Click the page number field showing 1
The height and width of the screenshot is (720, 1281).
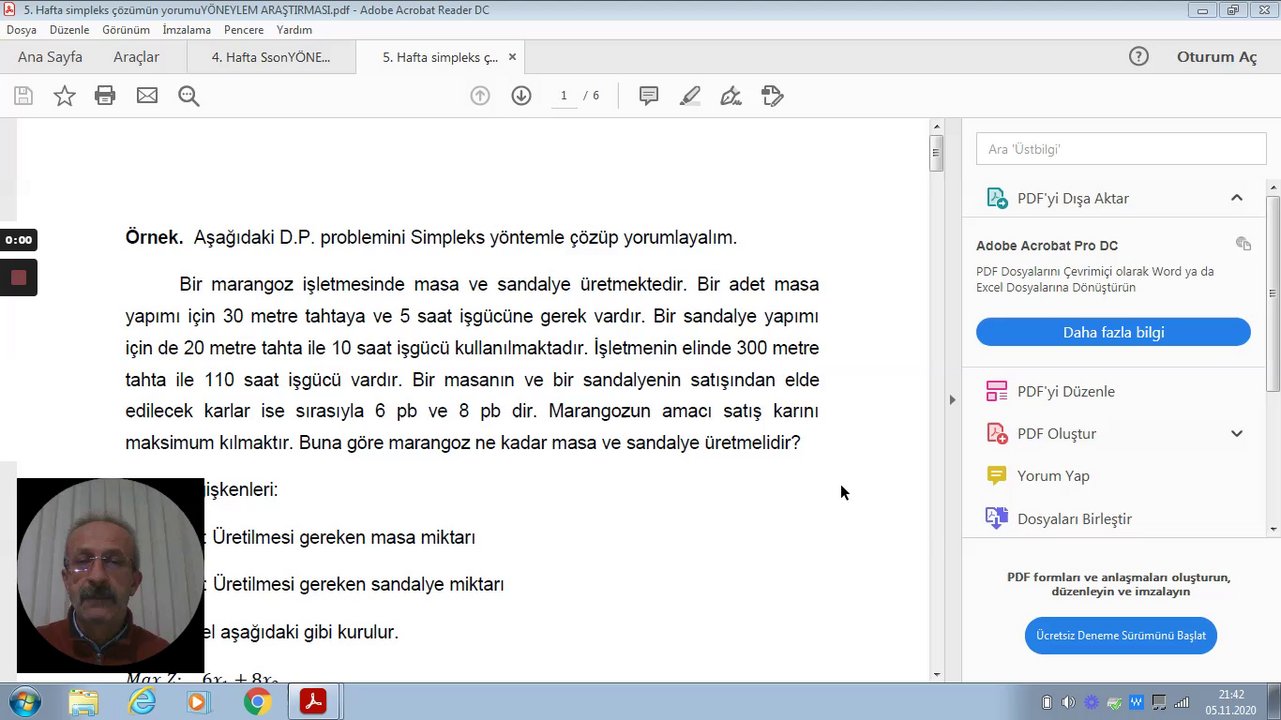coord(563,96)
